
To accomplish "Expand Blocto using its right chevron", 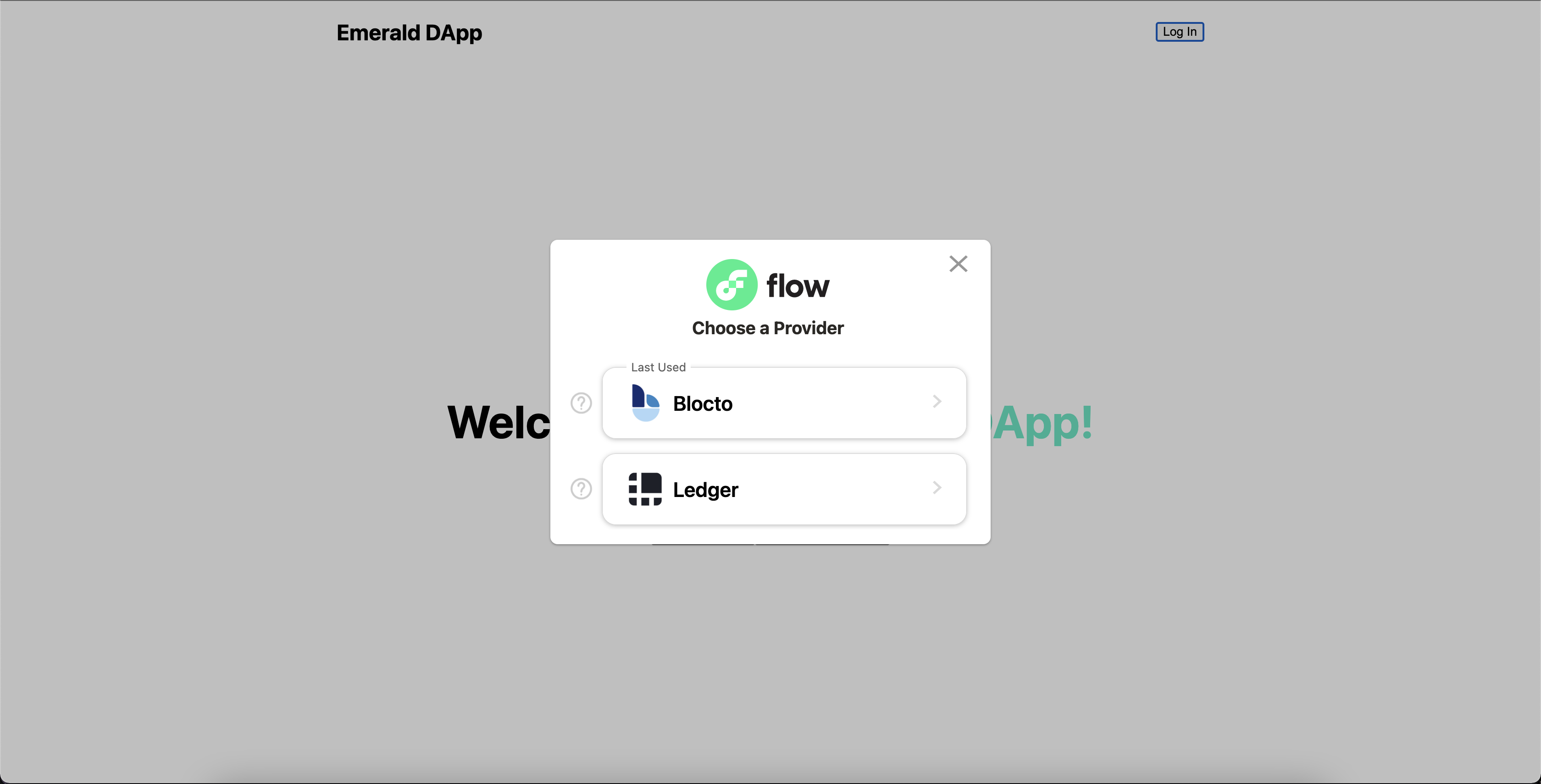I will point(937,402).
